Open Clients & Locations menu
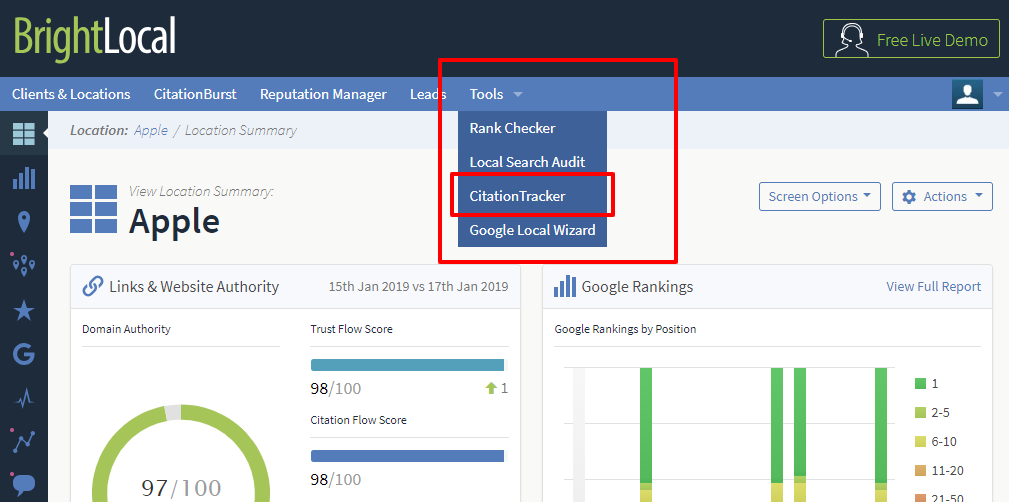 71,94
